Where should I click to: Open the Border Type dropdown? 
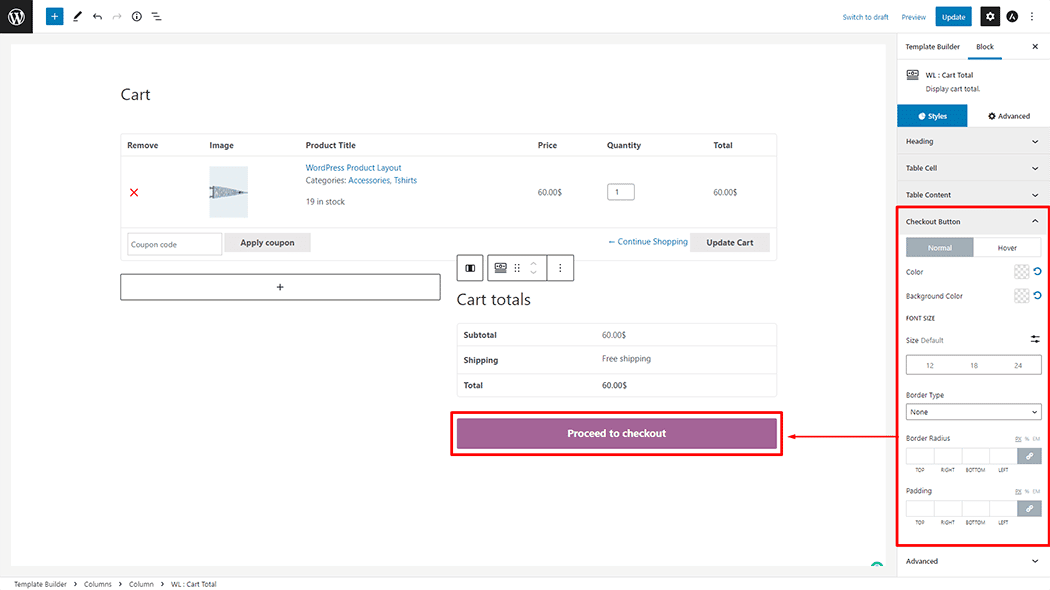coord(973,412)
